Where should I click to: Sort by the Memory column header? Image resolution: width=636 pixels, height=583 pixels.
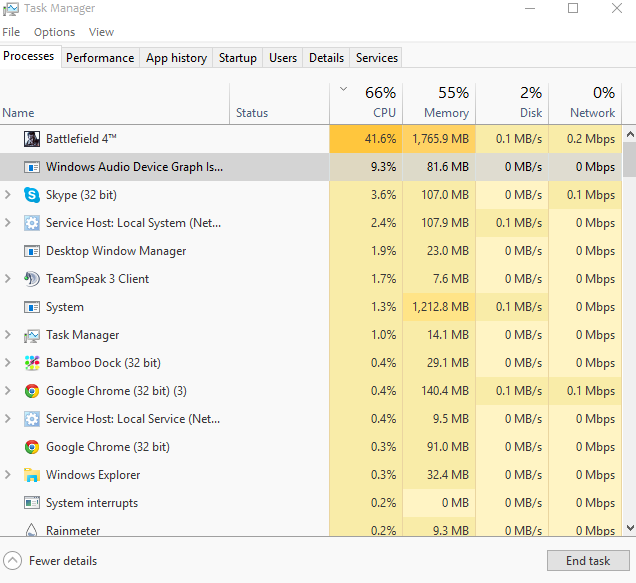[x=439, y=103]
